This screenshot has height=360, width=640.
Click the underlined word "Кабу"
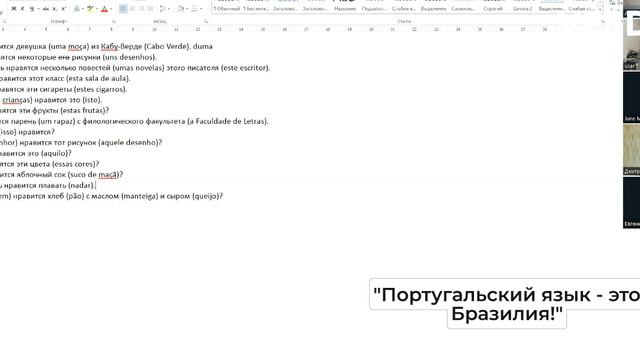pyautogui.click(x=109, y=47)
